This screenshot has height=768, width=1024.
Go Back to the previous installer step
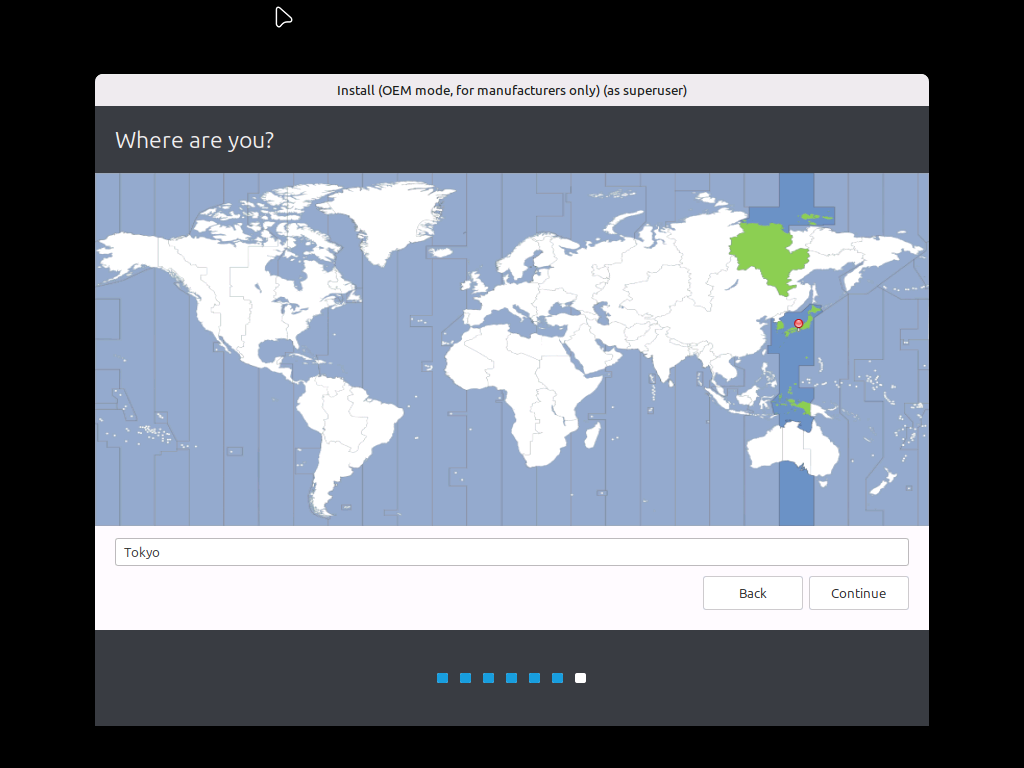pyautogui.click(x=752, y=593)
